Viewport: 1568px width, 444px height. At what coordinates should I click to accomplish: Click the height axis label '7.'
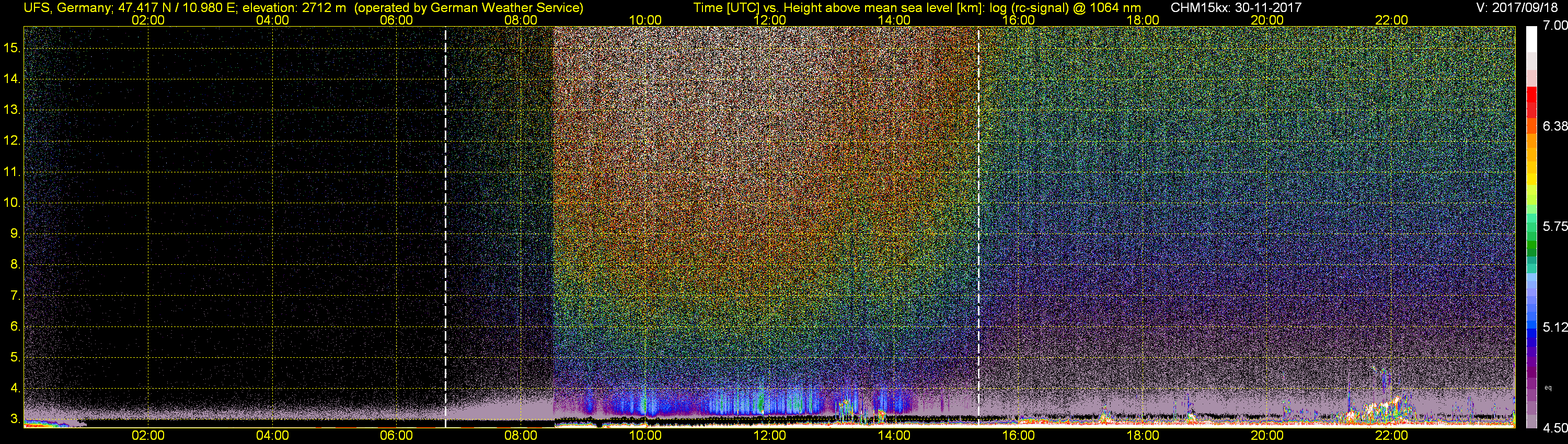(15, 296)
